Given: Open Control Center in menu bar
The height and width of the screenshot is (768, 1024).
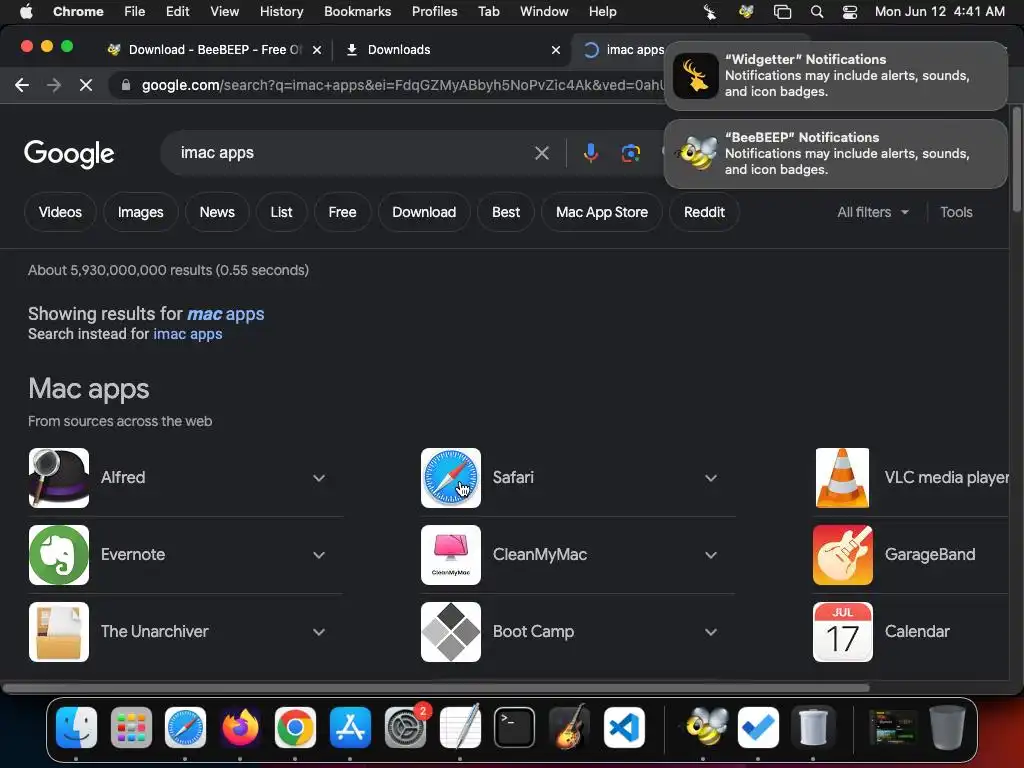Looking at the screenshot, I should [x=850, y=12].
